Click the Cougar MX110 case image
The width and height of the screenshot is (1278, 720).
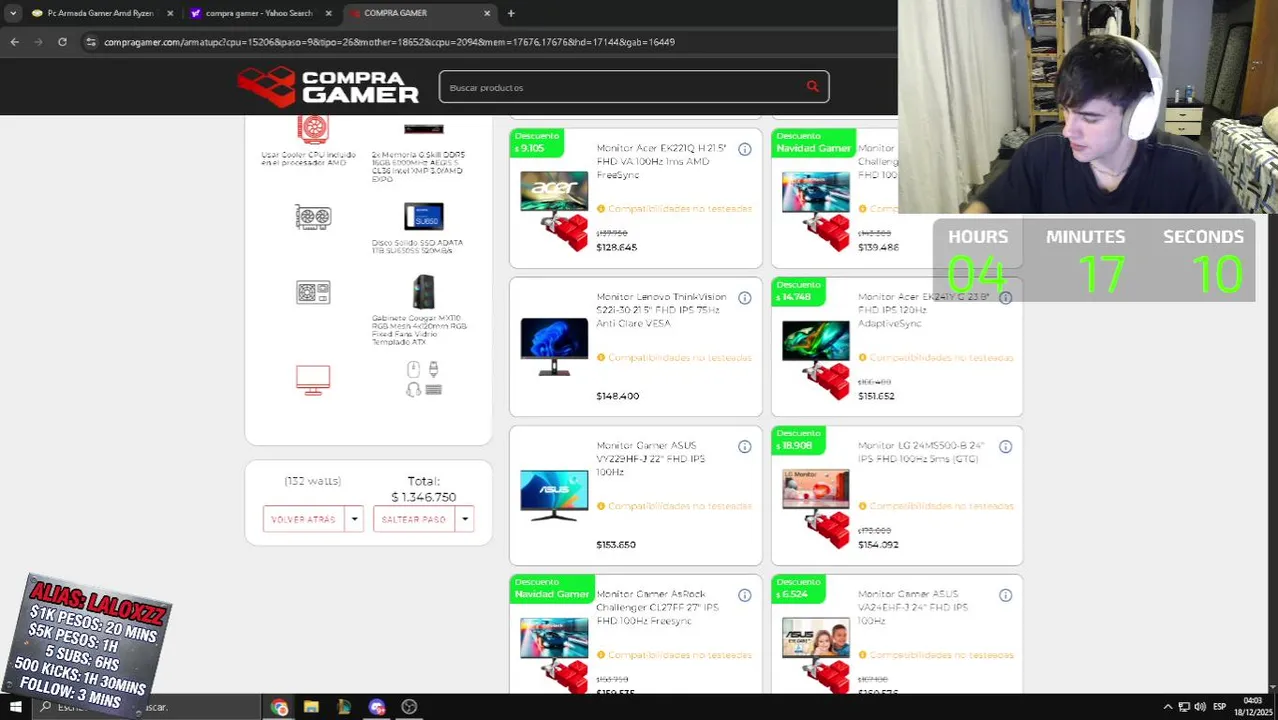click(x=424, y=292)
